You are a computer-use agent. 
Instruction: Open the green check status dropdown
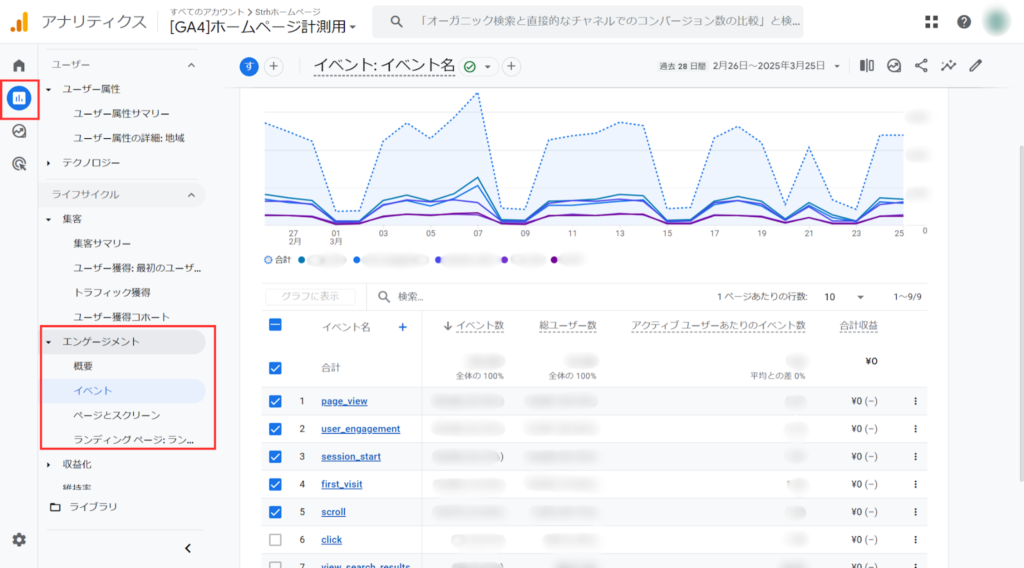click(x=478, y=67)
